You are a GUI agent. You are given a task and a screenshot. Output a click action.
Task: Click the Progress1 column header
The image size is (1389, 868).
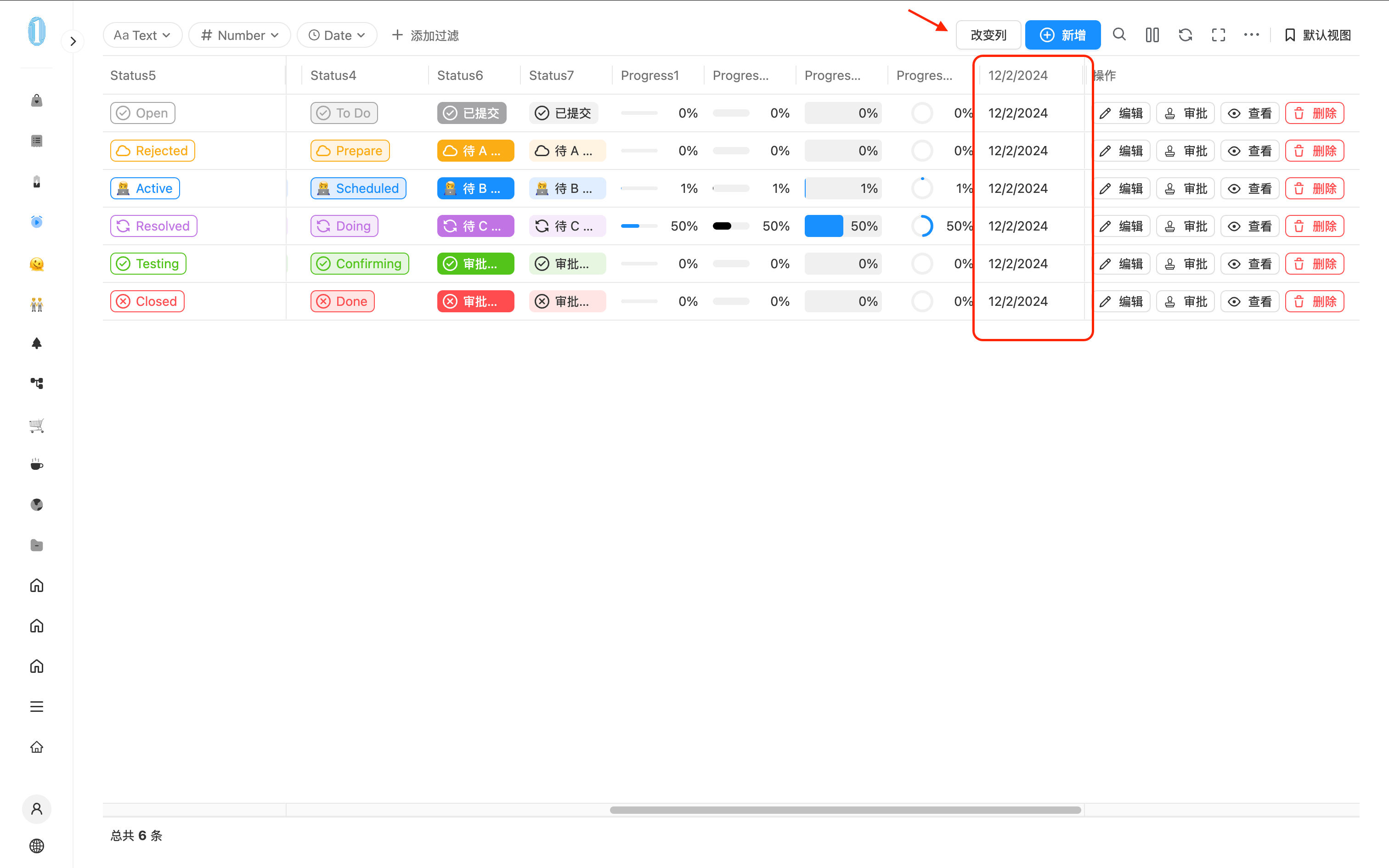(658, 75)
